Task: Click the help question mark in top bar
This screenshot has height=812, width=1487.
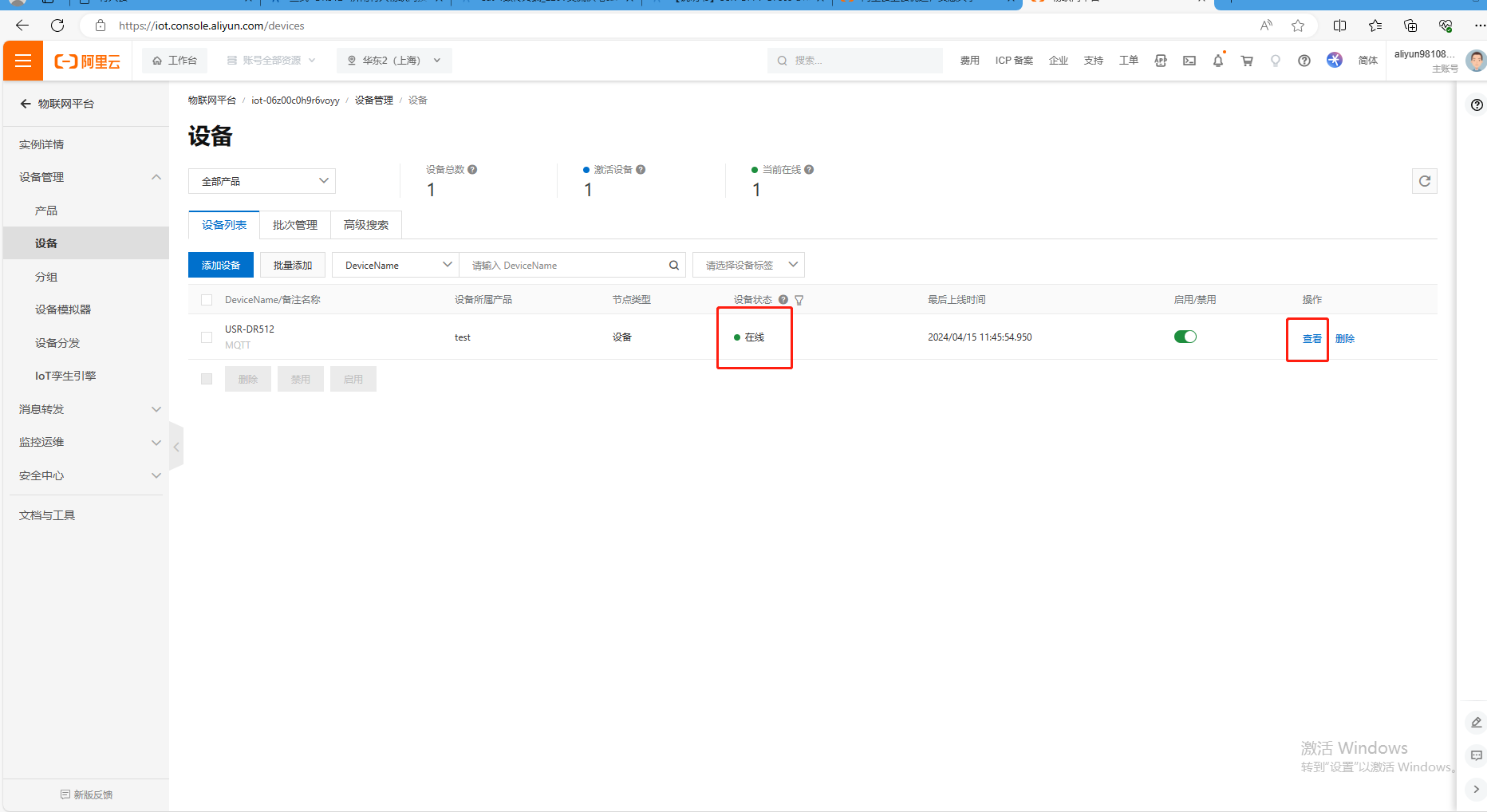Action: [x=1304, y=61]
